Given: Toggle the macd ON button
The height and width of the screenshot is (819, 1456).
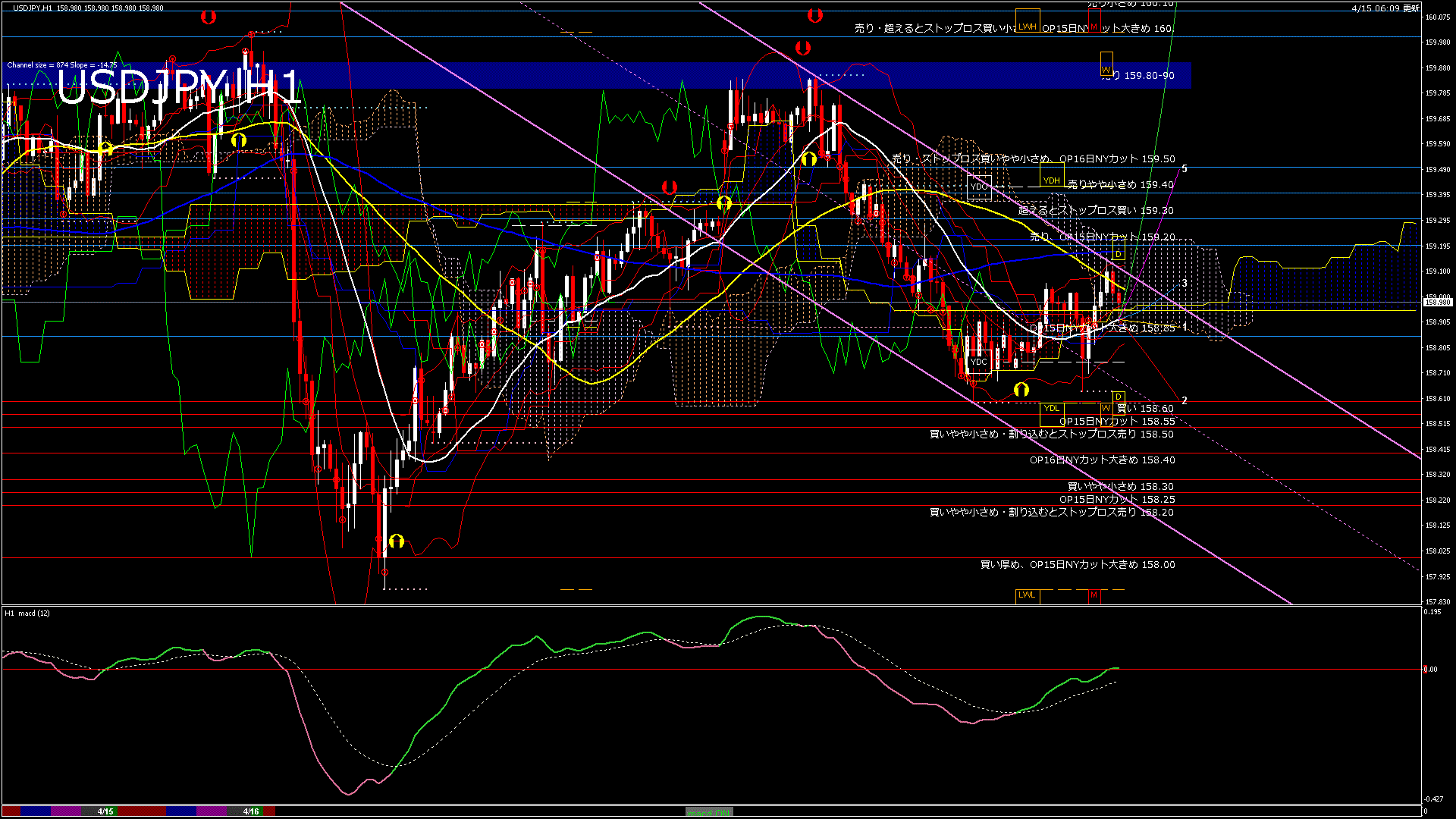Looking at the screenshot, I should (708, 812).
